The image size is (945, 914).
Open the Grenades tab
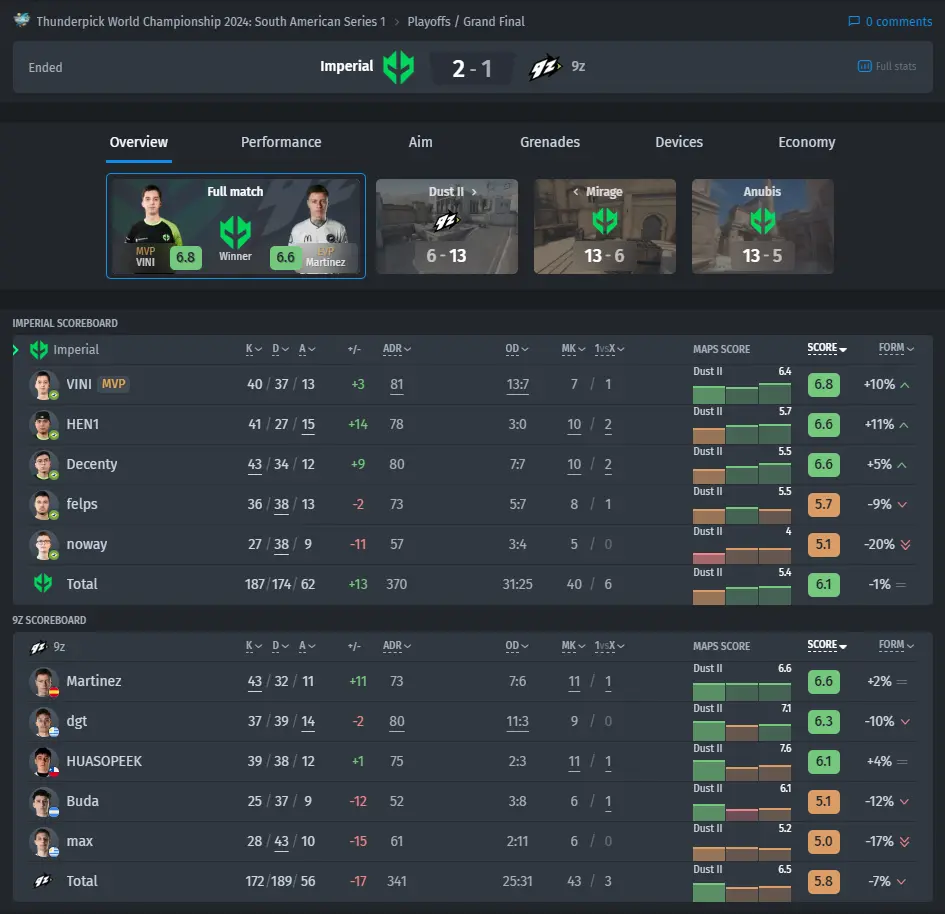pos(550,142)
